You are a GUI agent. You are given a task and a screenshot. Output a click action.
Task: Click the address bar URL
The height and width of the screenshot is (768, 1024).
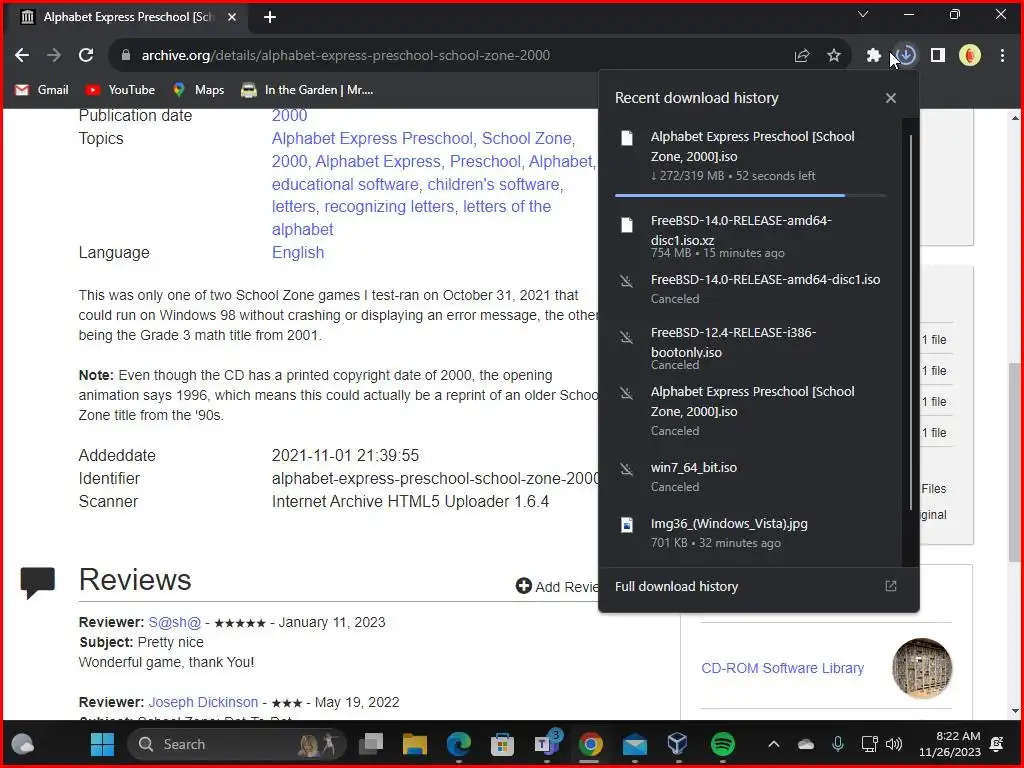coord(345,56)
